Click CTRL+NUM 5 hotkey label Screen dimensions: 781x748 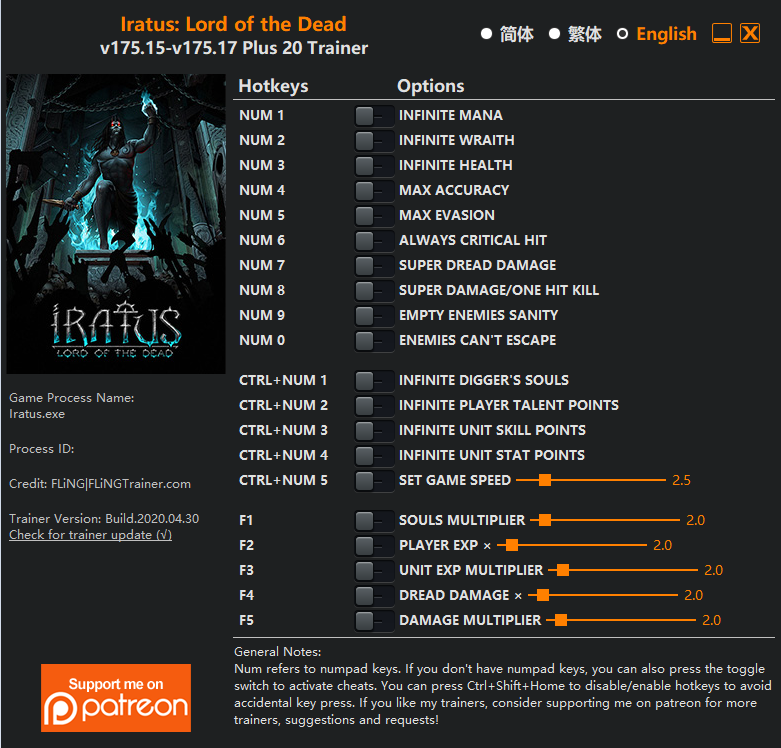point(283,481)
